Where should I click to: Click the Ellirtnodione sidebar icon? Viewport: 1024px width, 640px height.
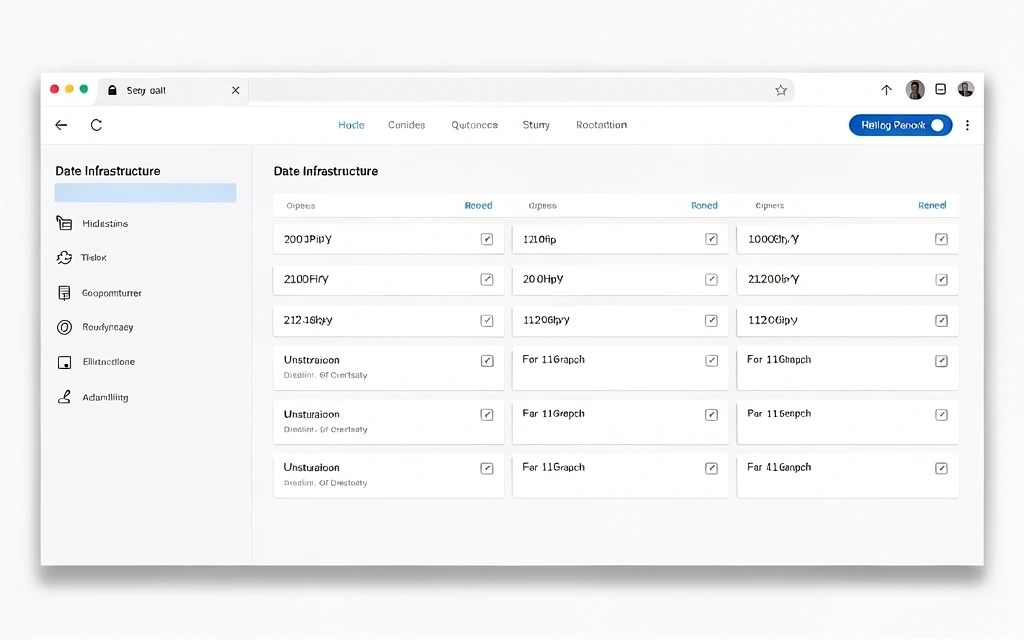(64, 362)
